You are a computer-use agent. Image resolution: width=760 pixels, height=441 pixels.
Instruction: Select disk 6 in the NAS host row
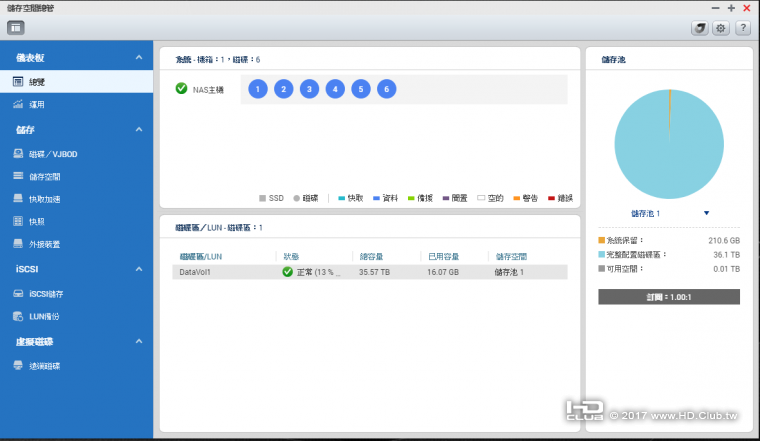pos(387,89)
